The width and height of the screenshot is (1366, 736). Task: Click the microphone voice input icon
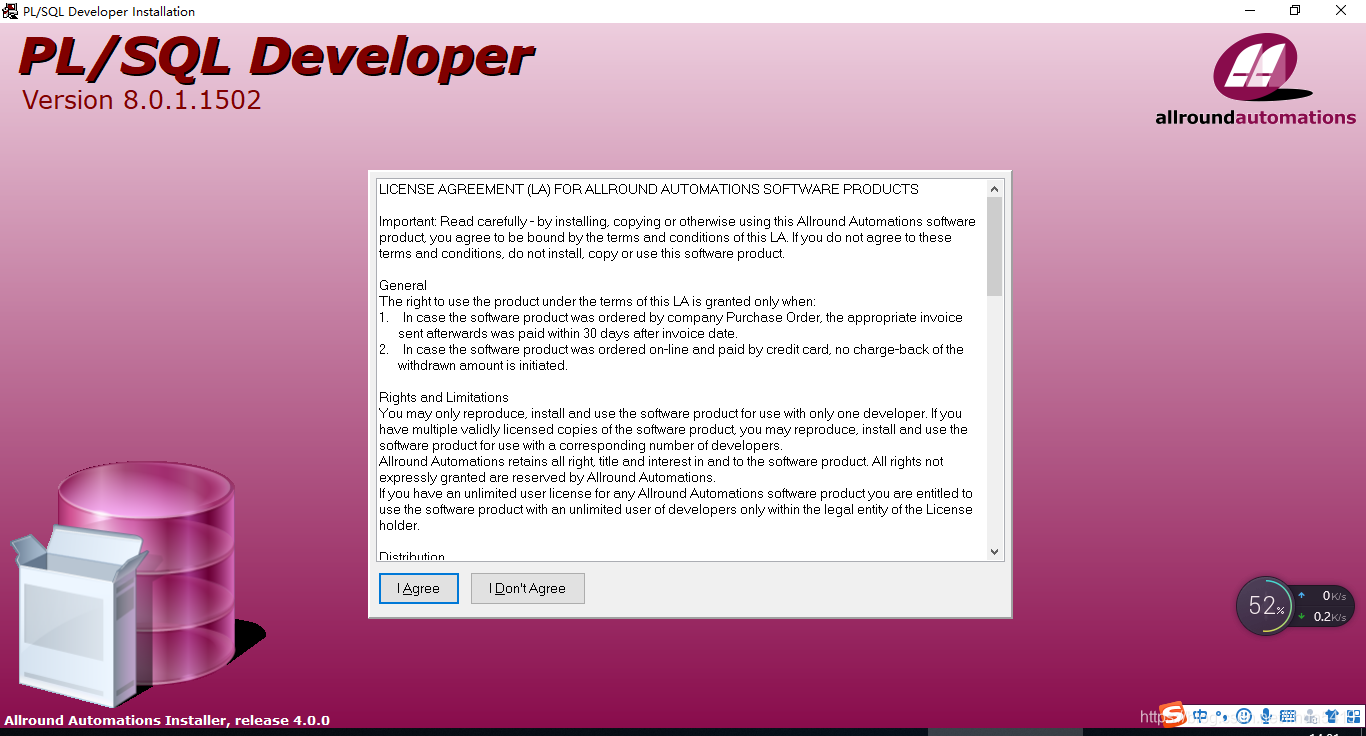(x=1266, y=716)
